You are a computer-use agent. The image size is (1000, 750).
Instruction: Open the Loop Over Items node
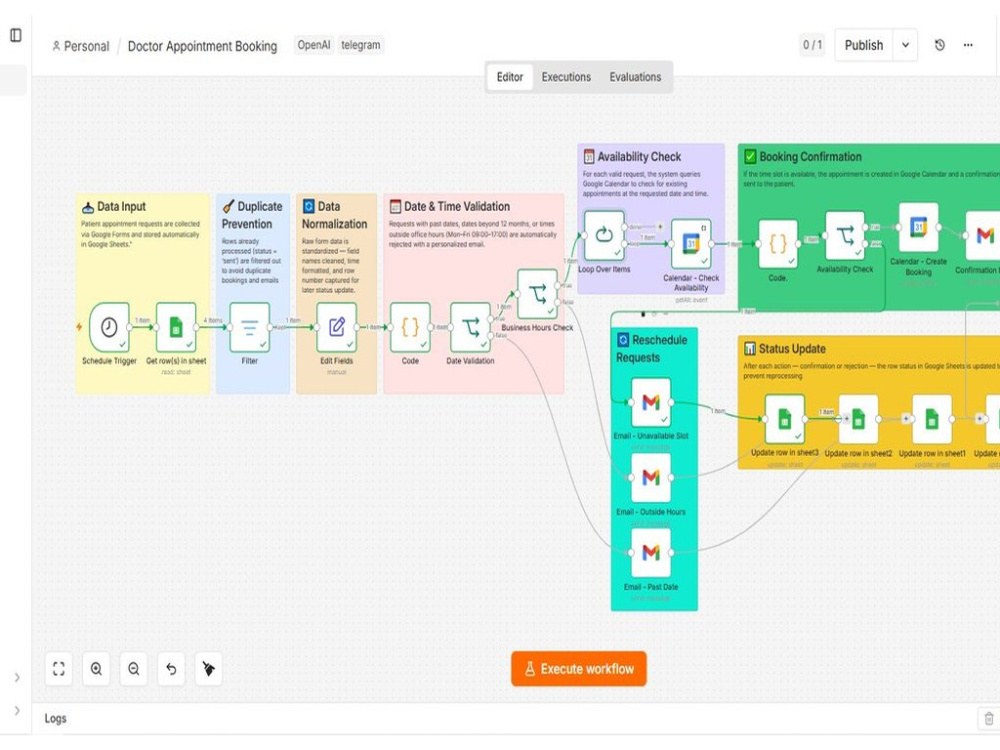pyautogui.click(x=604, y=235)
